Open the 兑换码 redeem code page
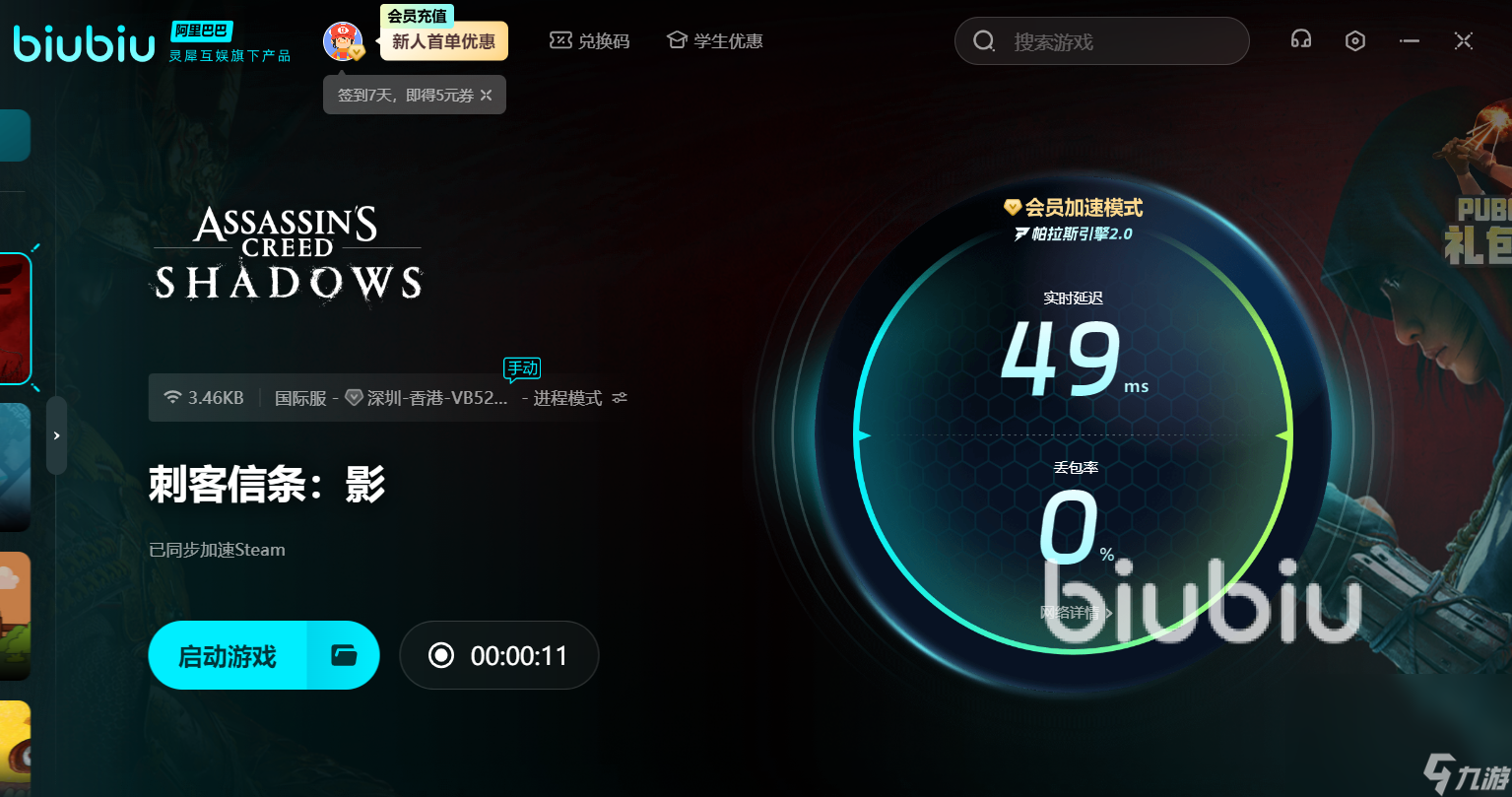This screenshot has width=1512, height=797. coord(589,41)
